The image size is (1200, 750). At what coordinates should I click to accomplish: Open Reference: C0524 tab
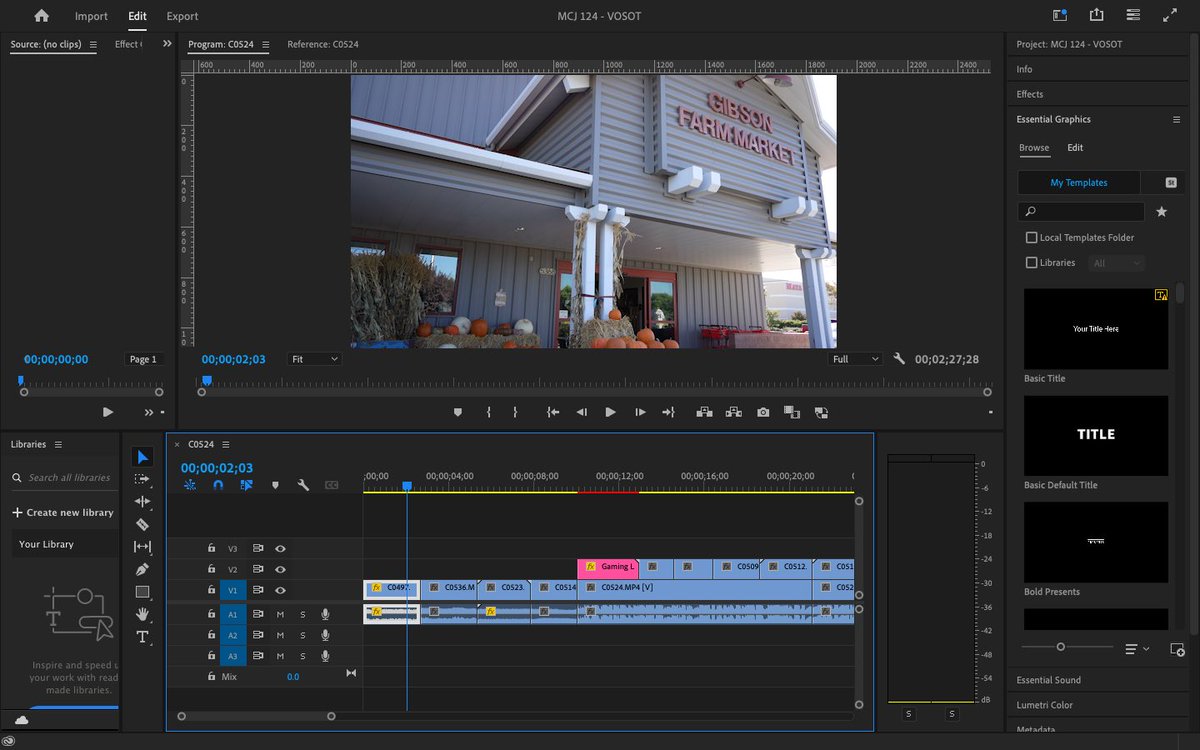click(323, 44)
